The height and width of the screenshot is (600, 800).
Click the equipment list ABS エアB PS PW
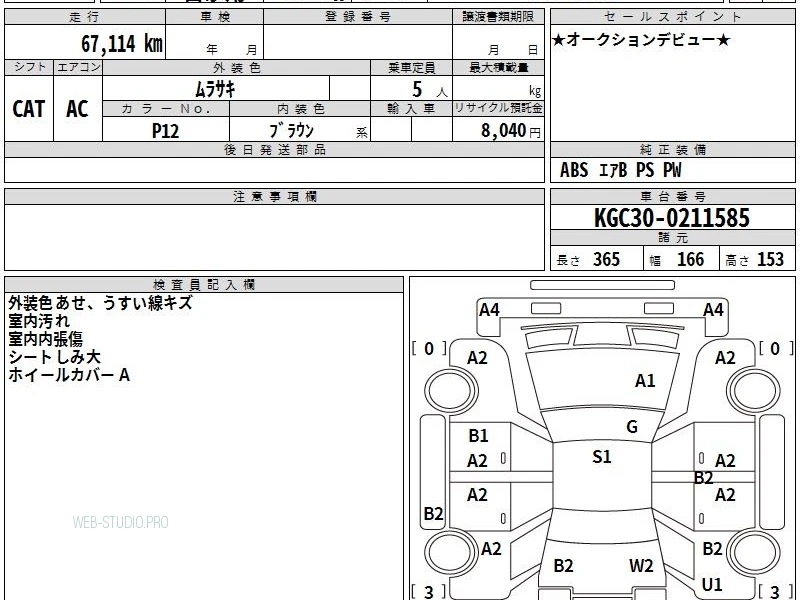(x=620, y=170)
